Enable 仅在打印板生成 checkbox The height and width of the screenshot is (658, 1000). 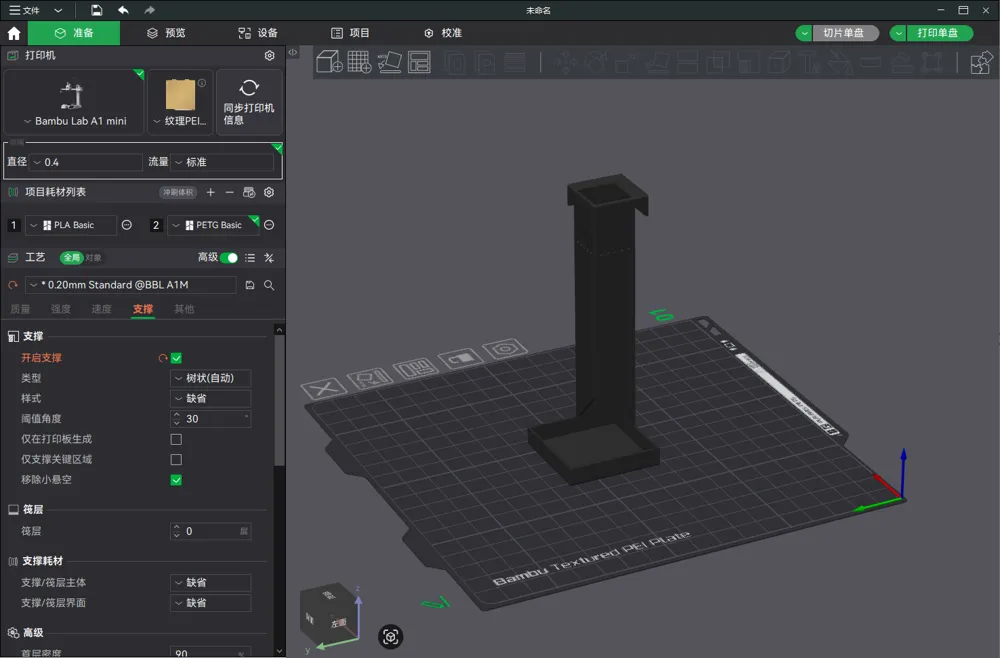[x=176, y=439]
